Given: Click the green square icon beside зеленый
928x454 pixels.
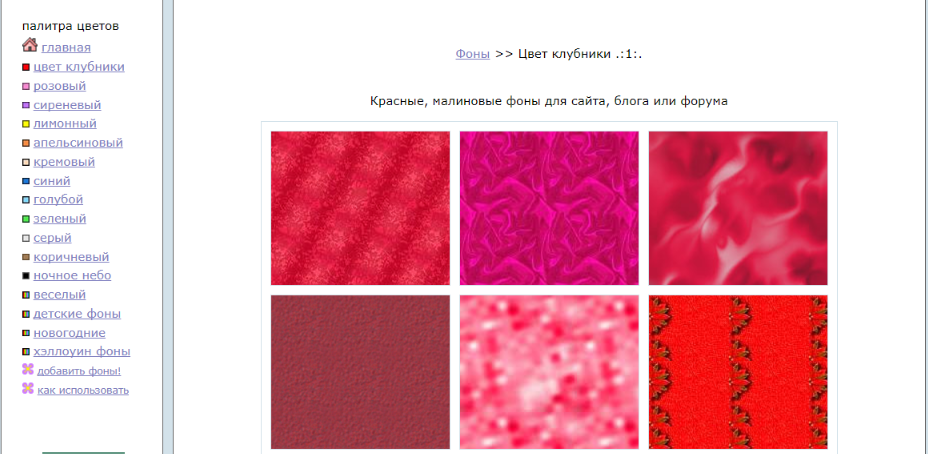Looking at the screenshot, I should (x=26, y=219).
